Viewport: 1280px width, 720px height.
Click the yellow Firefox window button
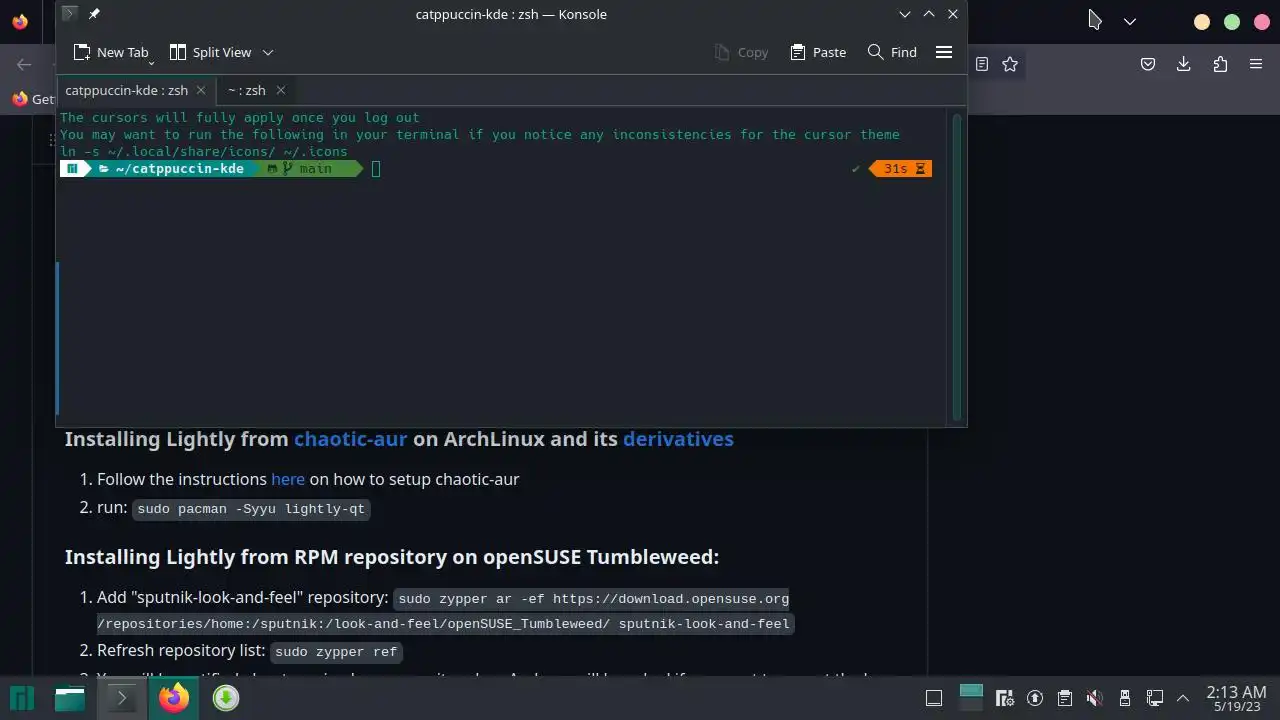point(1202,21)
